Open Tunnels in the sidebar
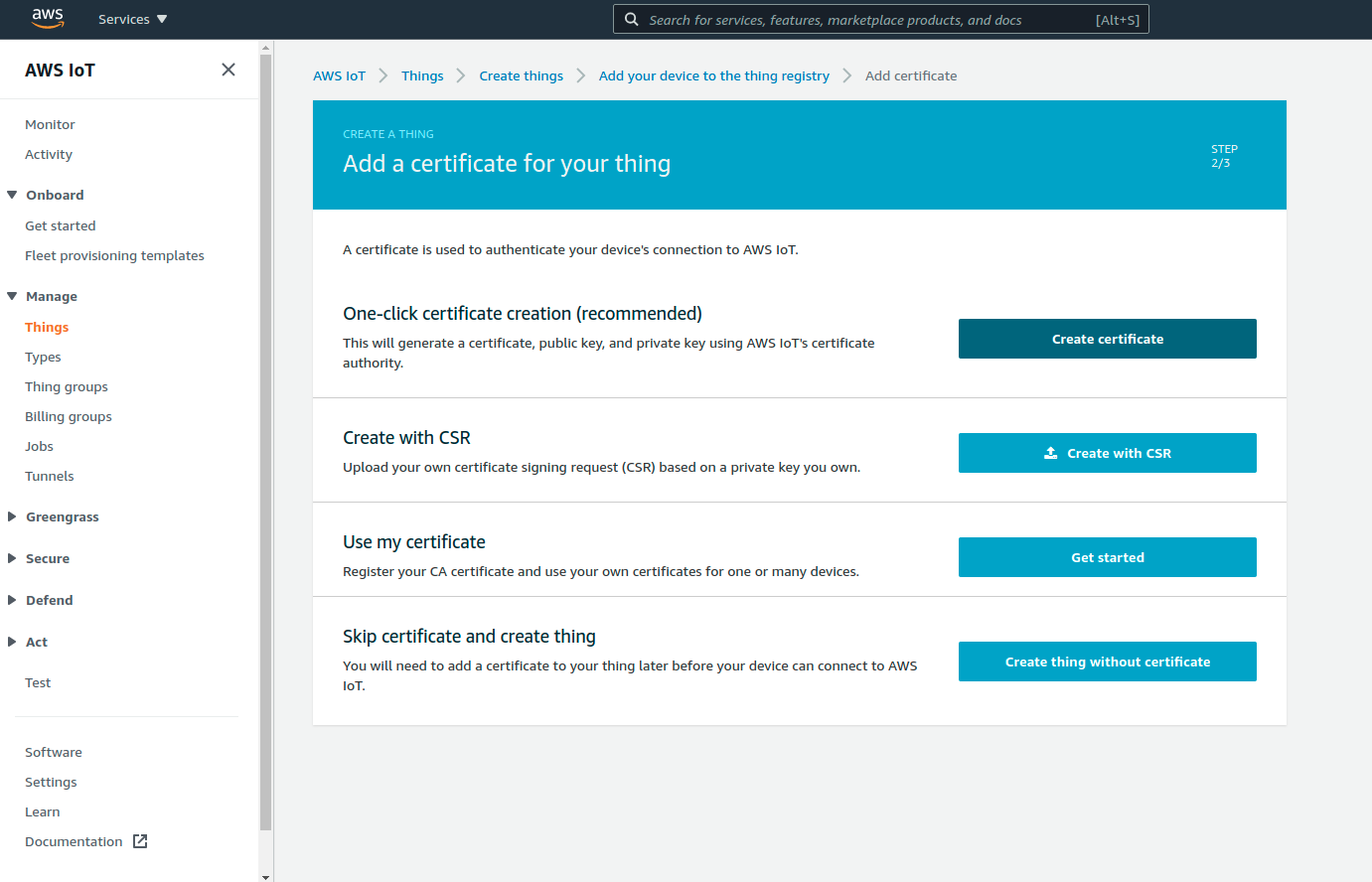Screen dimensions: 1372x882 point(50,476)
